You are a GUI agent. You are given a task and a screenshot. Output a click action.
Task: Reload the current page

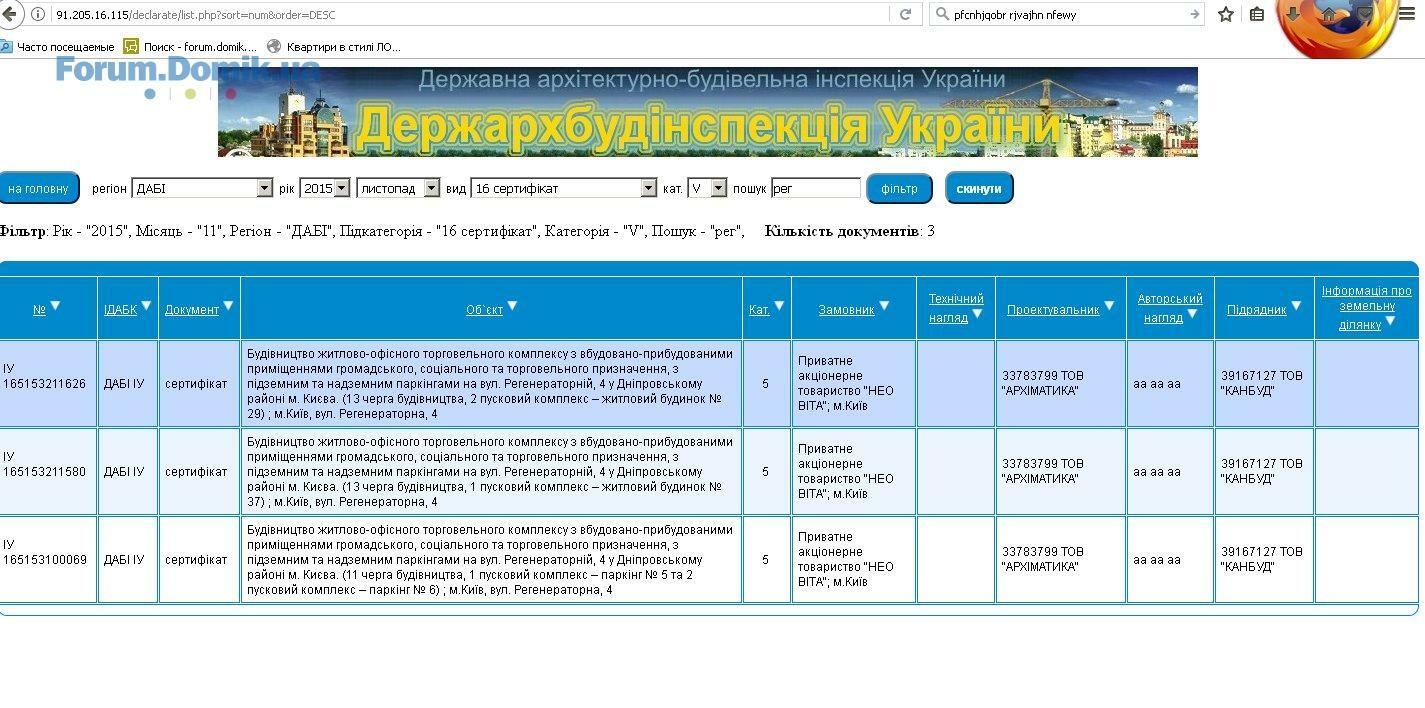pyautogui.click(x=906, y=14)
